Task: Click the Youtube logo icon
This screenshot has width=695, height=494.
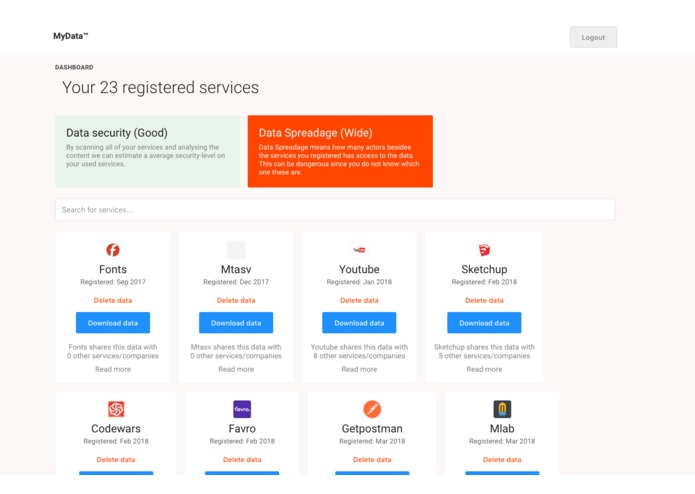Action: 359,250
